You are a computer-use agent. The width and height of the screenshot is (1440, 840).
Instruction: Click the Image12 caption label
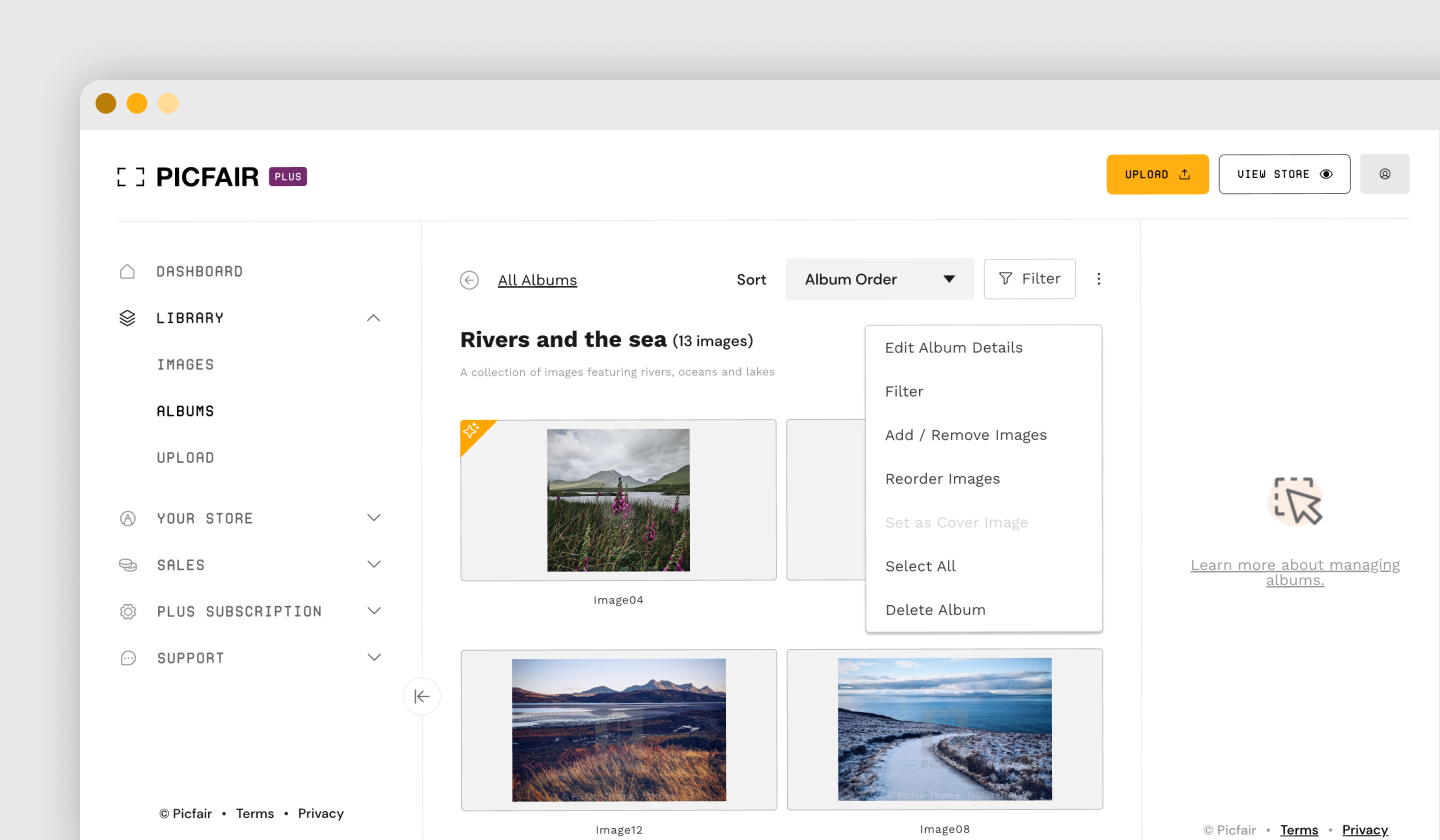pyautogui.click(x=618, y=830)
